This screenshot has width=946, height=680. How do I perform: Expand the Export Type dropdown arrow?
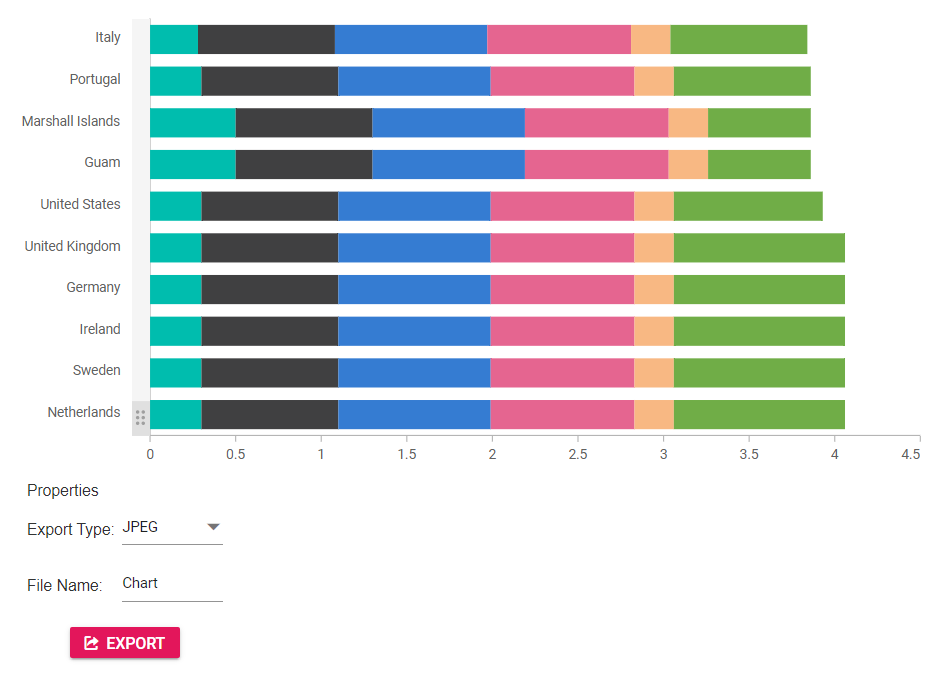[x=212, y=527]
